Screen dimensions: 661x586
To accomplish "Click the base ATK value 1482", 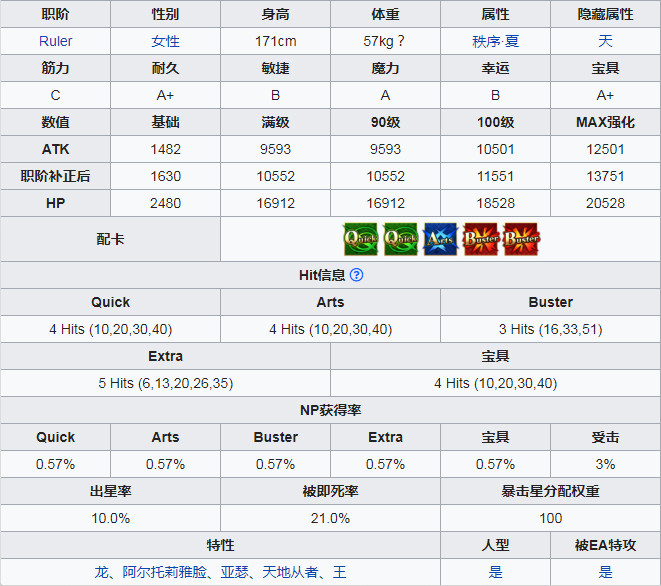I will pos(165,149).
